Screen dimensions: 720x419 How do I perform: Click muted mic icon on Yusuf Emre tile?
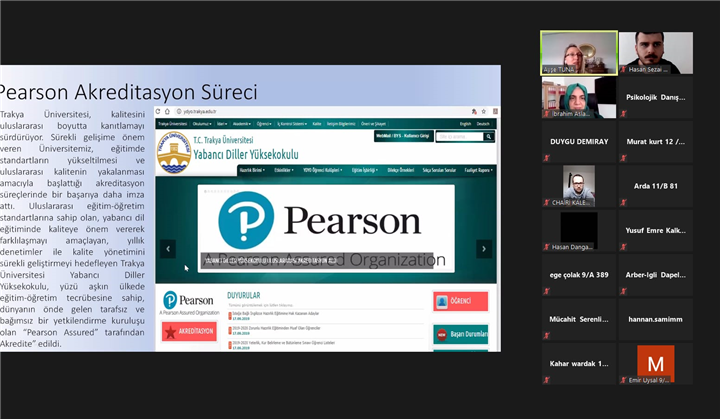click(x=623, y=247)
